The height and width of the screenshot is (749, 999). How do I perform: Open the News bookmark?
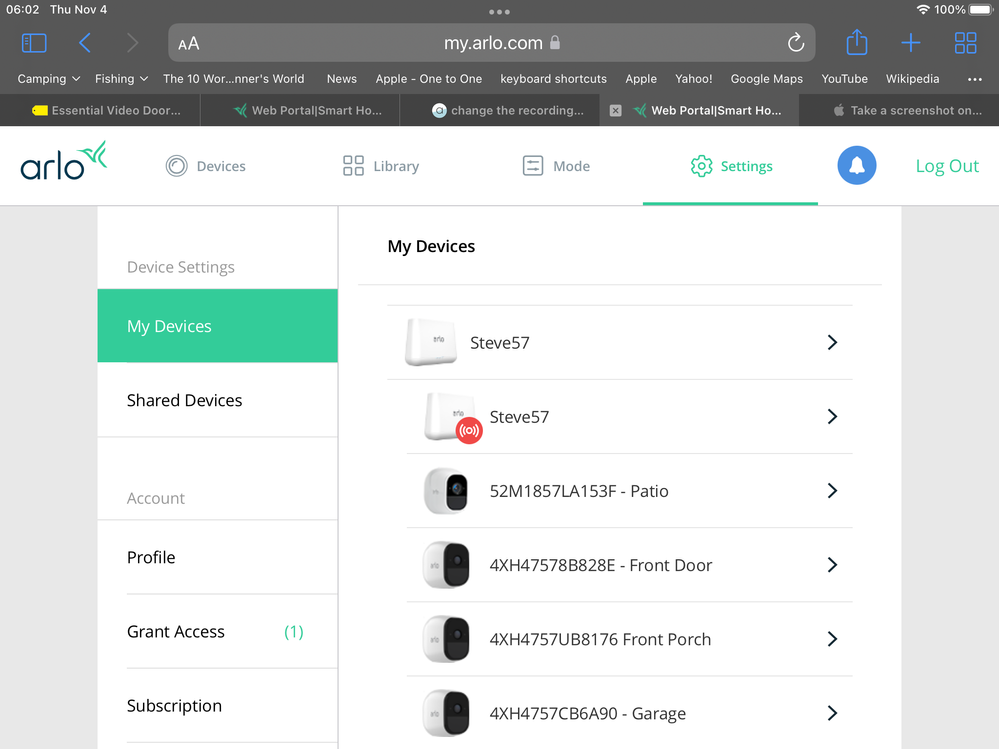(341, 79)
